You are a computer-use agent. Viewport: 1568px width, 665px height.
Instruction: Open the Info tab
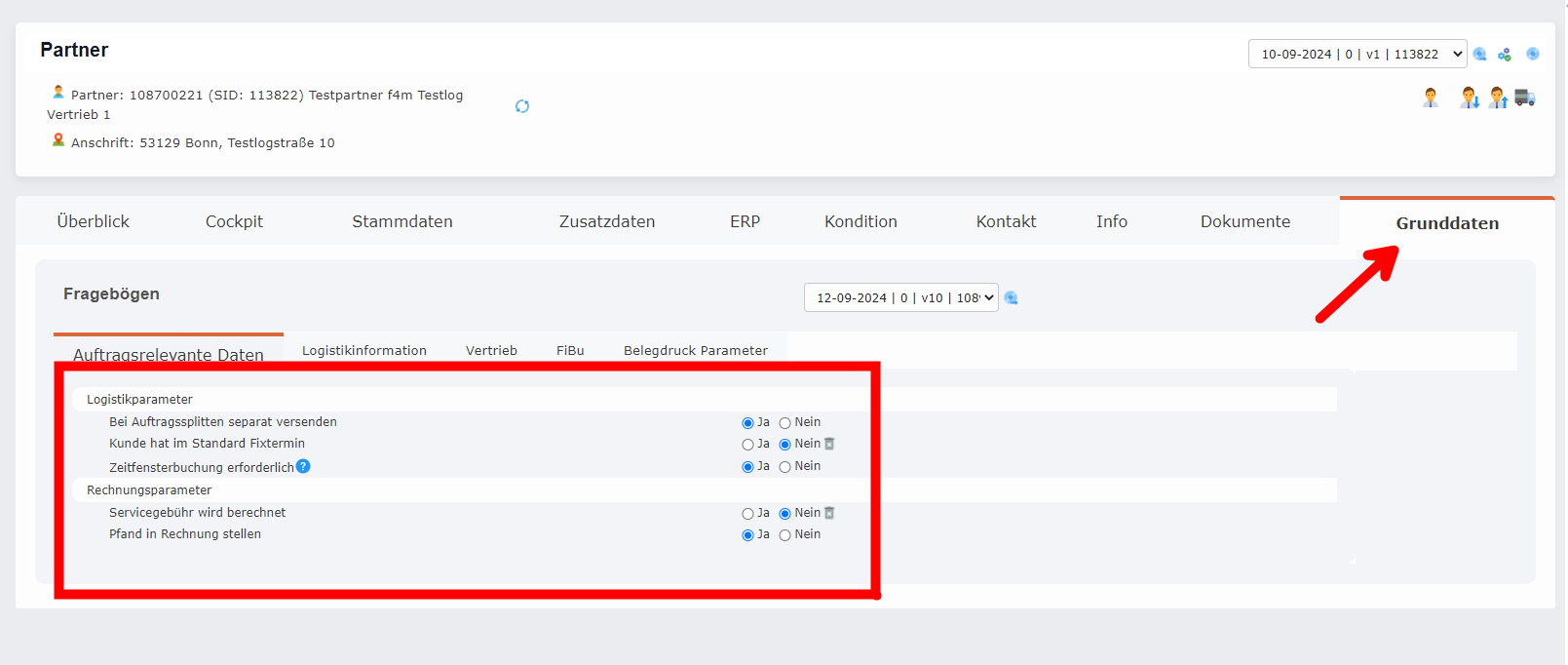click(1112, 221)
